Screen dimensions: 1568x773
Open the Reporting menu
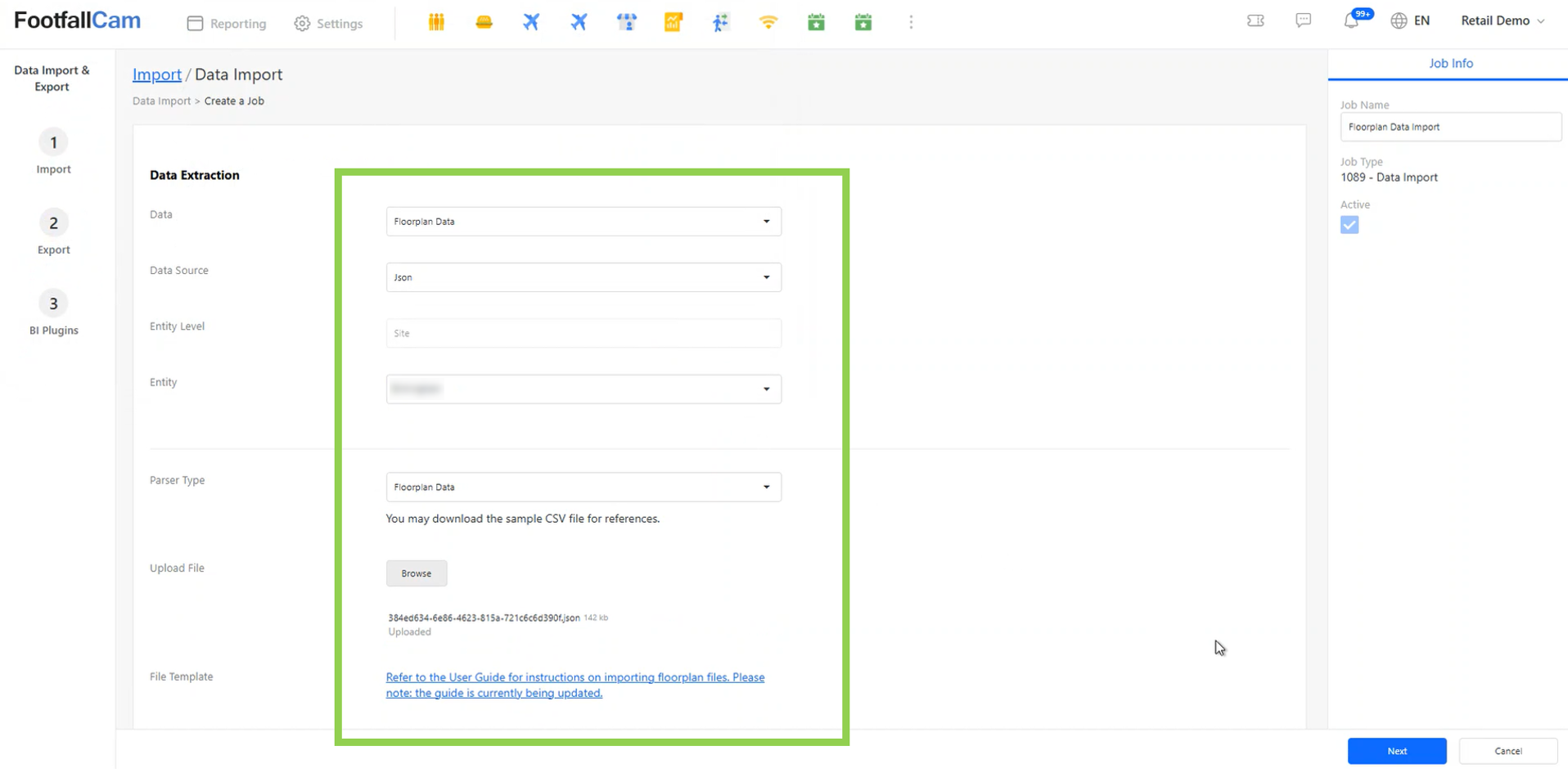[x=227, y=24]
